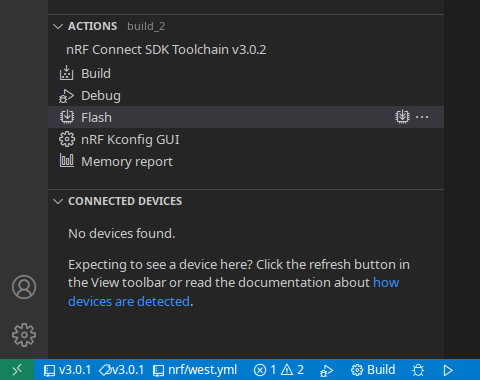The height and width of the screenshot is (380, 480).
Task: Click the bug debug icon in status bar
Action: pyautogui.click(x=418, y=370)
